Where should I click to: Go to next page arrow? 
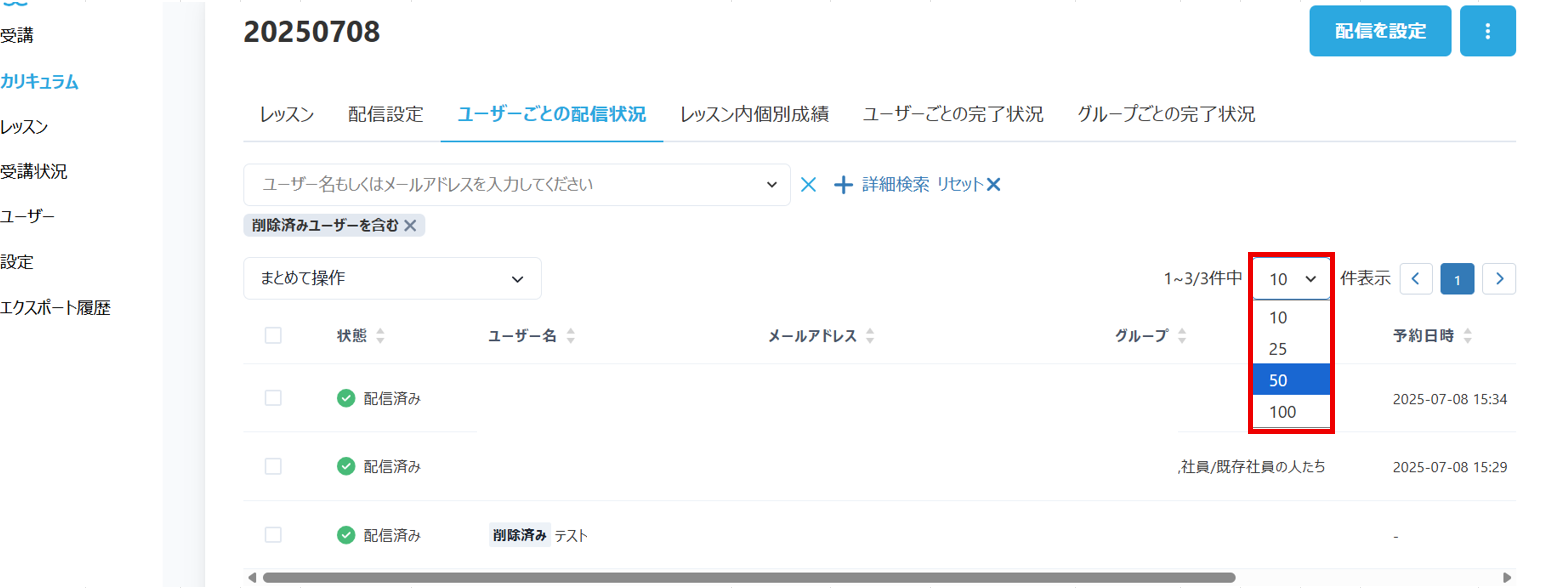[1499, 279]
